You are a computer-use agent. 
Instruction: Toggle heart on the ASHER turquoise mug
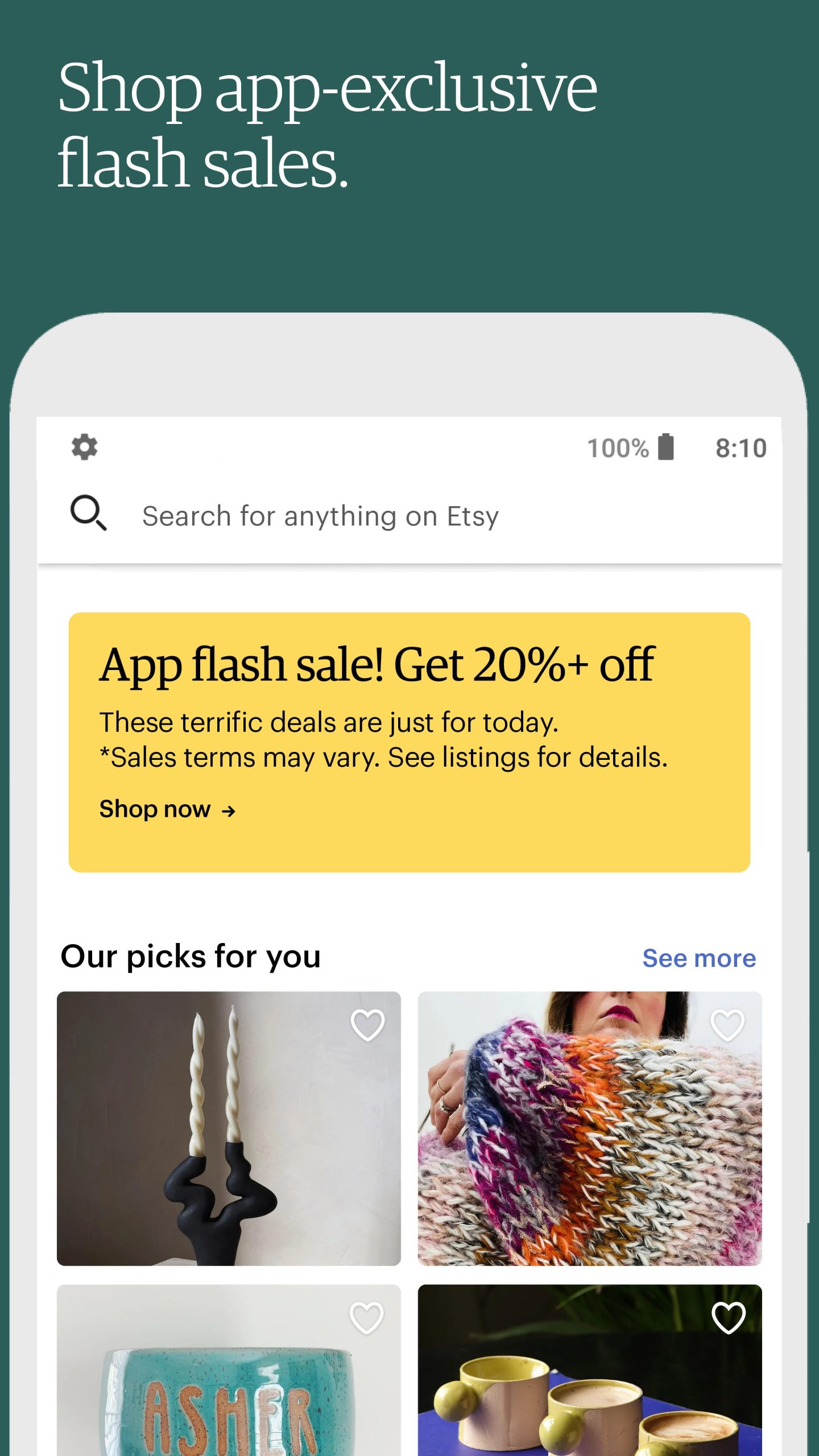pos(367,1318)
